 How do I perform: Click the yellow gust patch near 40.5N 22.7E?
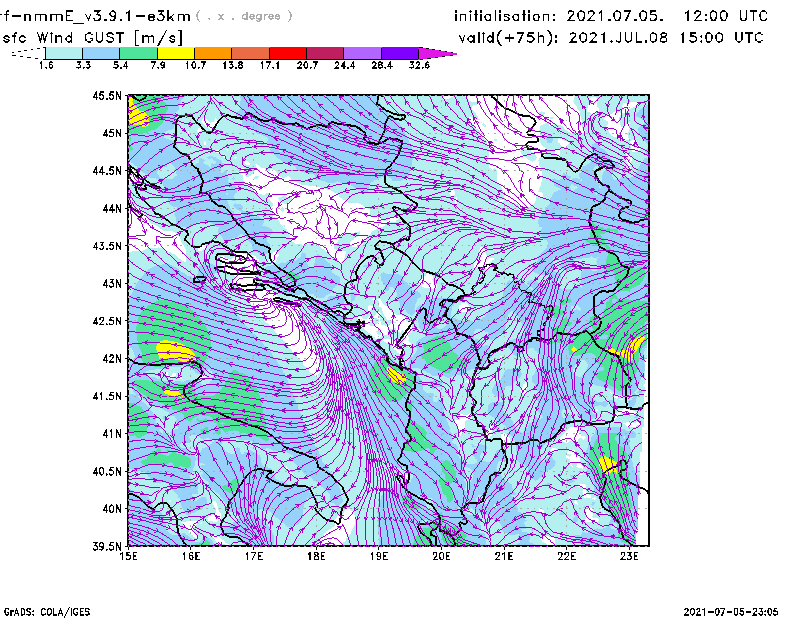coord(608,465)
